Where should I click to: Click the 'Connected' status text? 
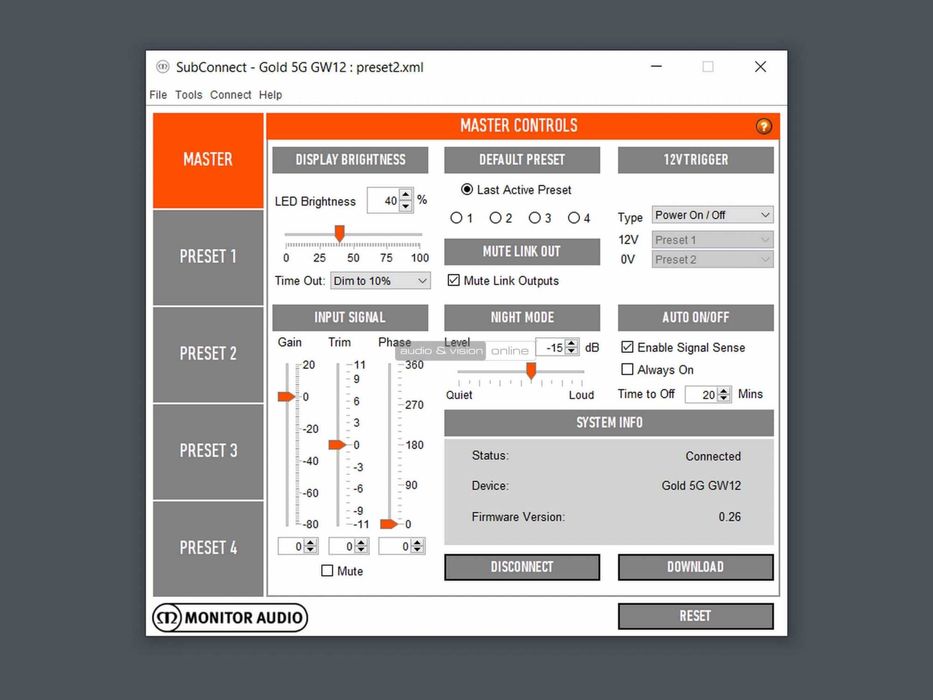(713, 457)
